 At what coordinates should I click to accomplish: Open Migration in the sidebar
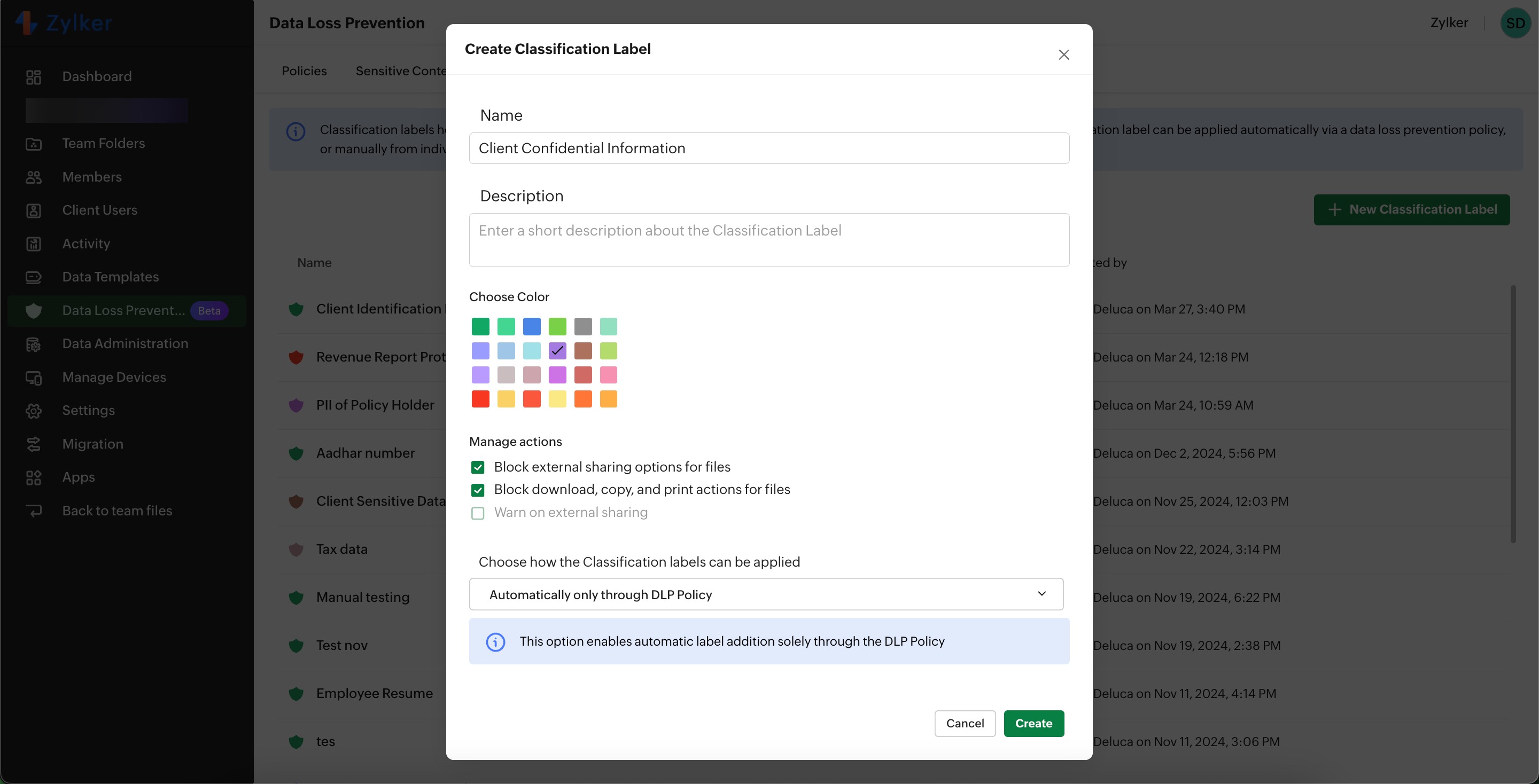[92, 444]
